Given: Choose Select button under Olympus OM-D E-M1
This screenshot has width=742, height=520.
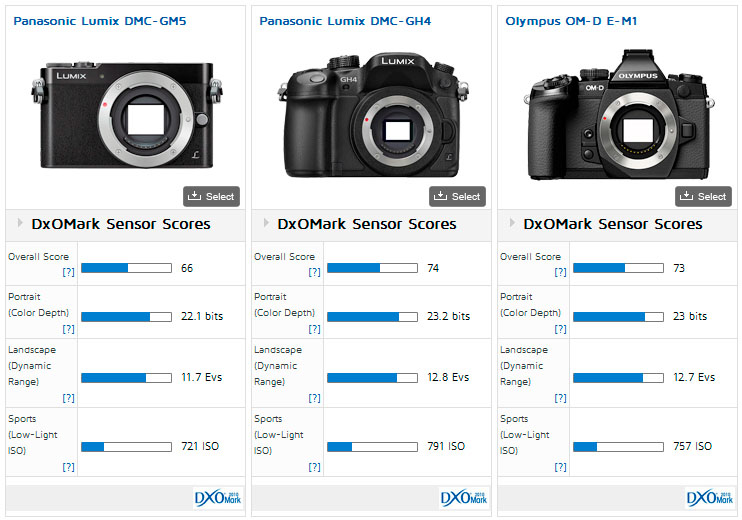Looking at the screenshot, I should coord(703,196).
